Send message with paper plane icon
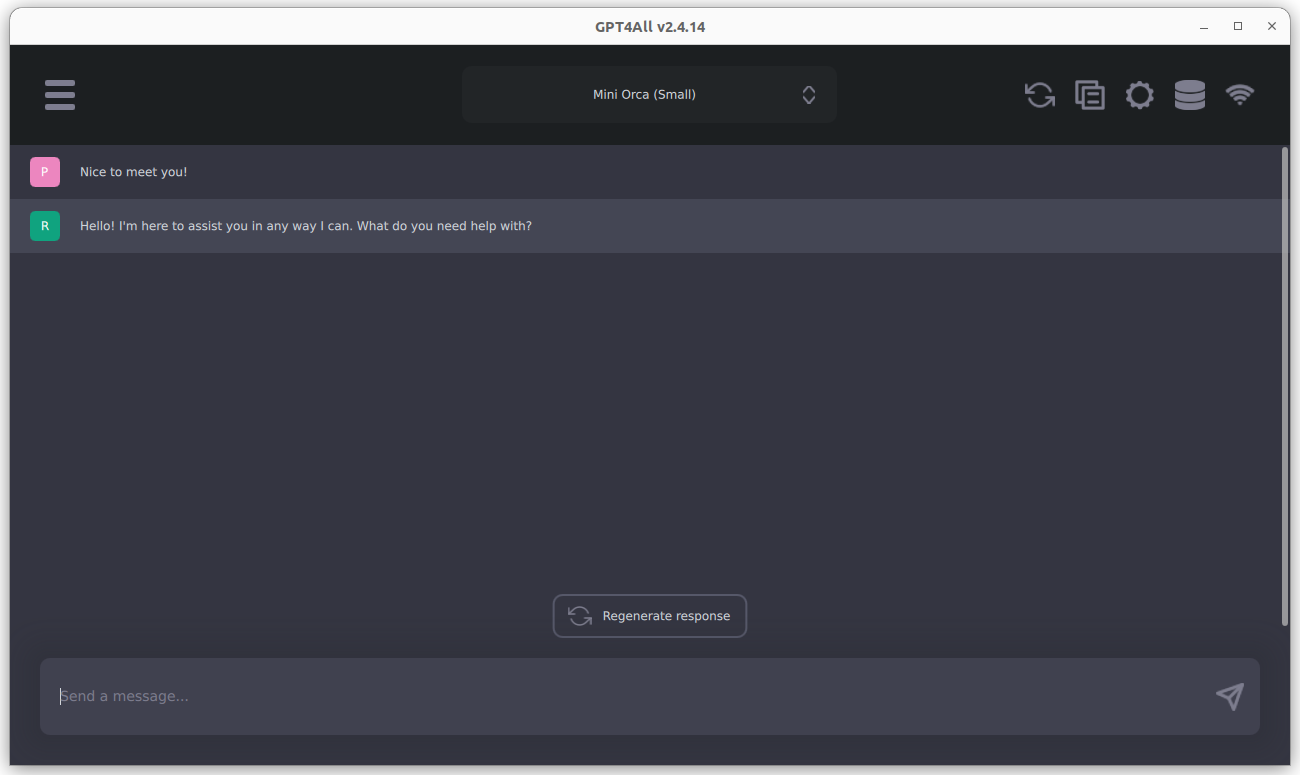 [x=1229, y=696]
